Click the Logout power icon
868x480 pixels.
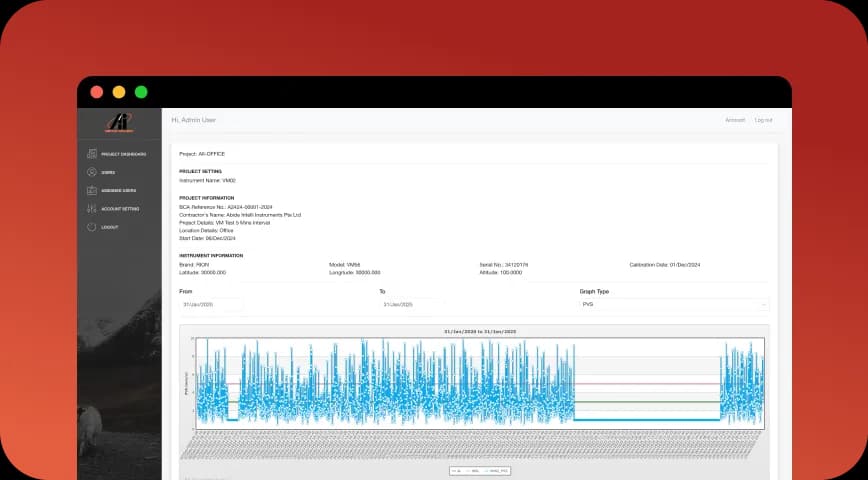tap(92, 227)
